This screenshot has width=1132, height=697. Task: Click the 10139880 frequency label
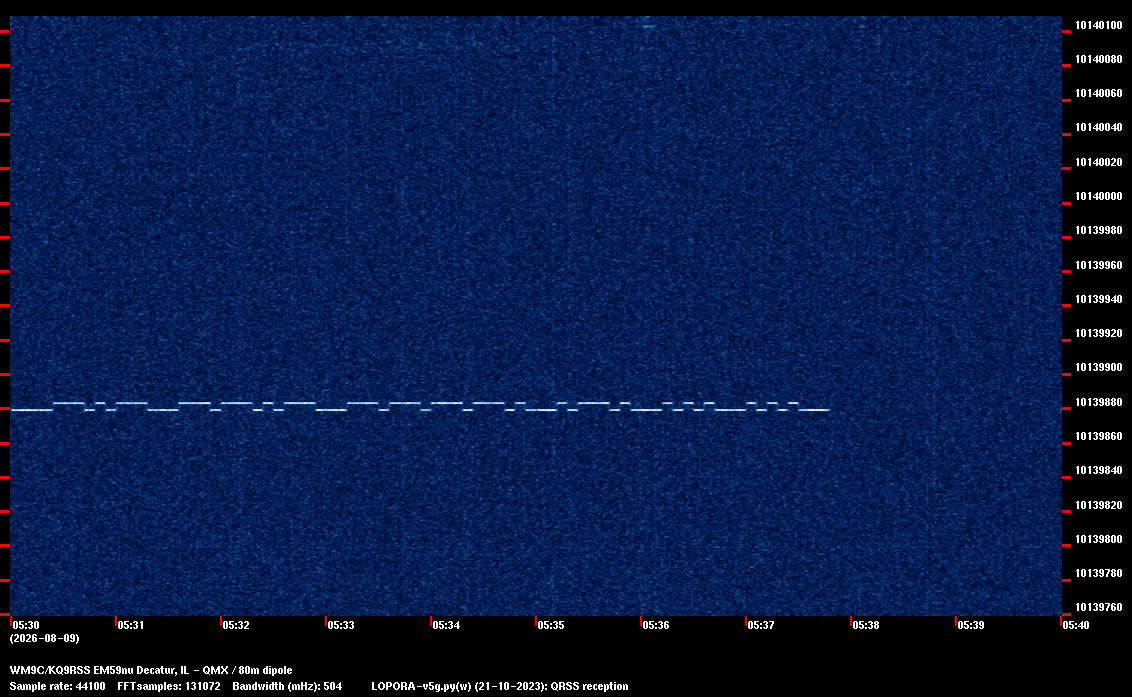pyautogui.click(x=1098, y=402)
